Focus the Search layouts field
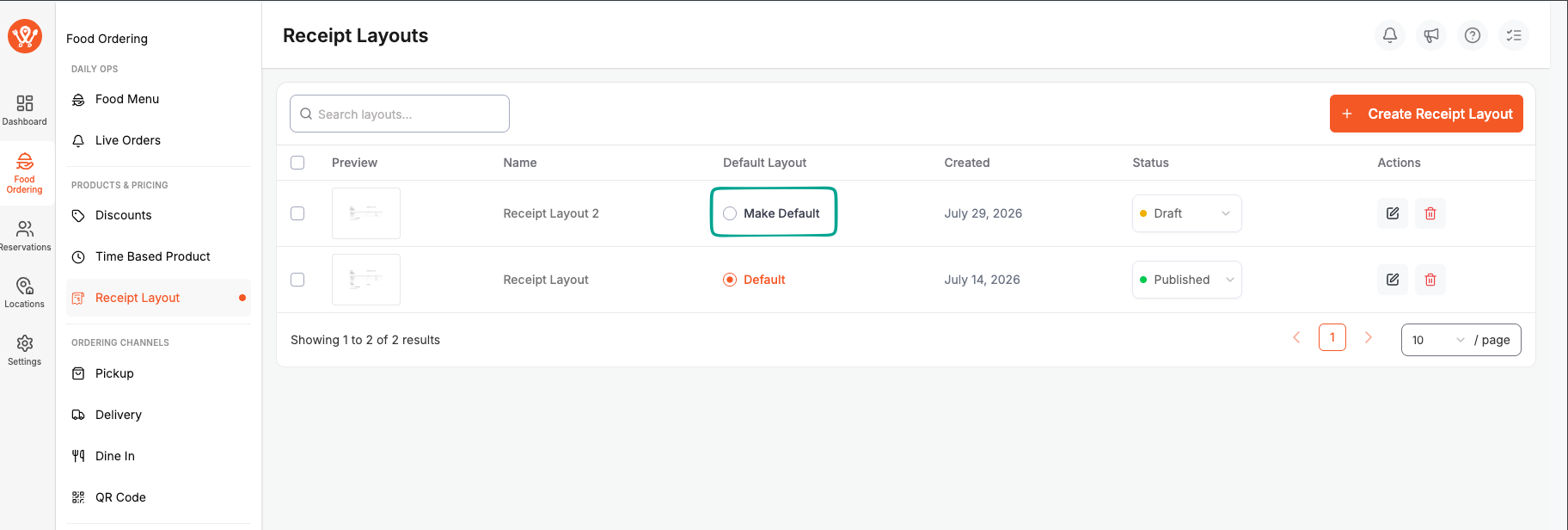Image resolution: width=1568 pixels, height=530 pixels. [x=400, y=114]
